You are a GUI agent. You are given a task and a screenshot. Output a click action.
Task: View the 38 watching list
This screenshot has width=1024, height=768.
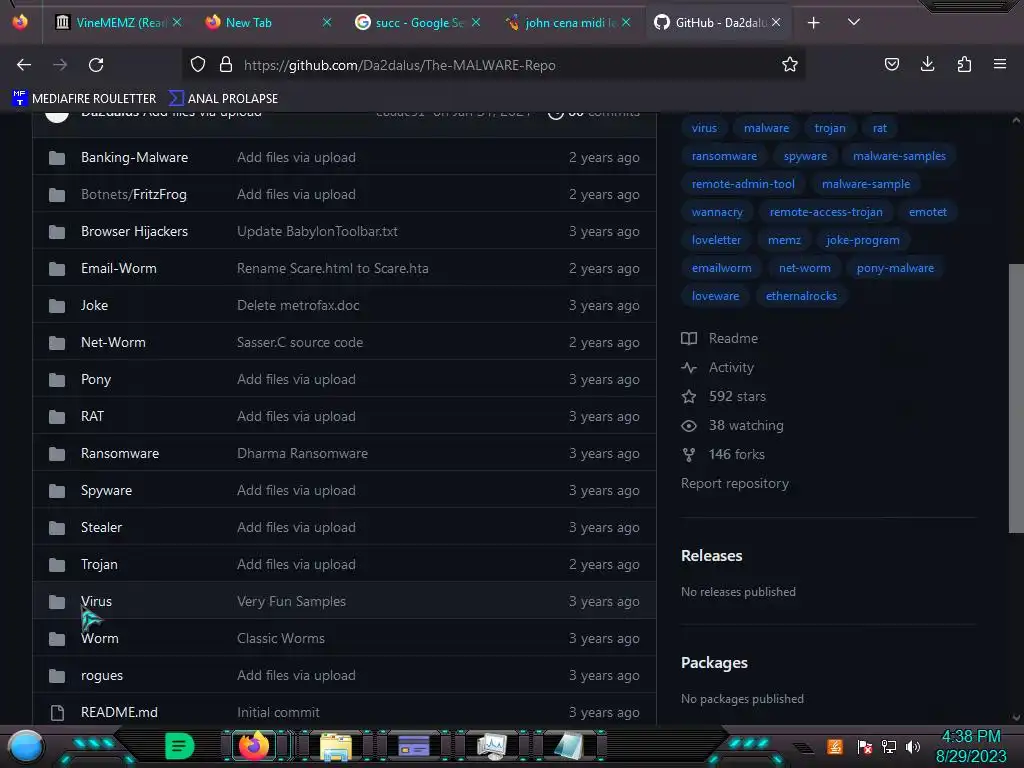[x=732, y=426]
